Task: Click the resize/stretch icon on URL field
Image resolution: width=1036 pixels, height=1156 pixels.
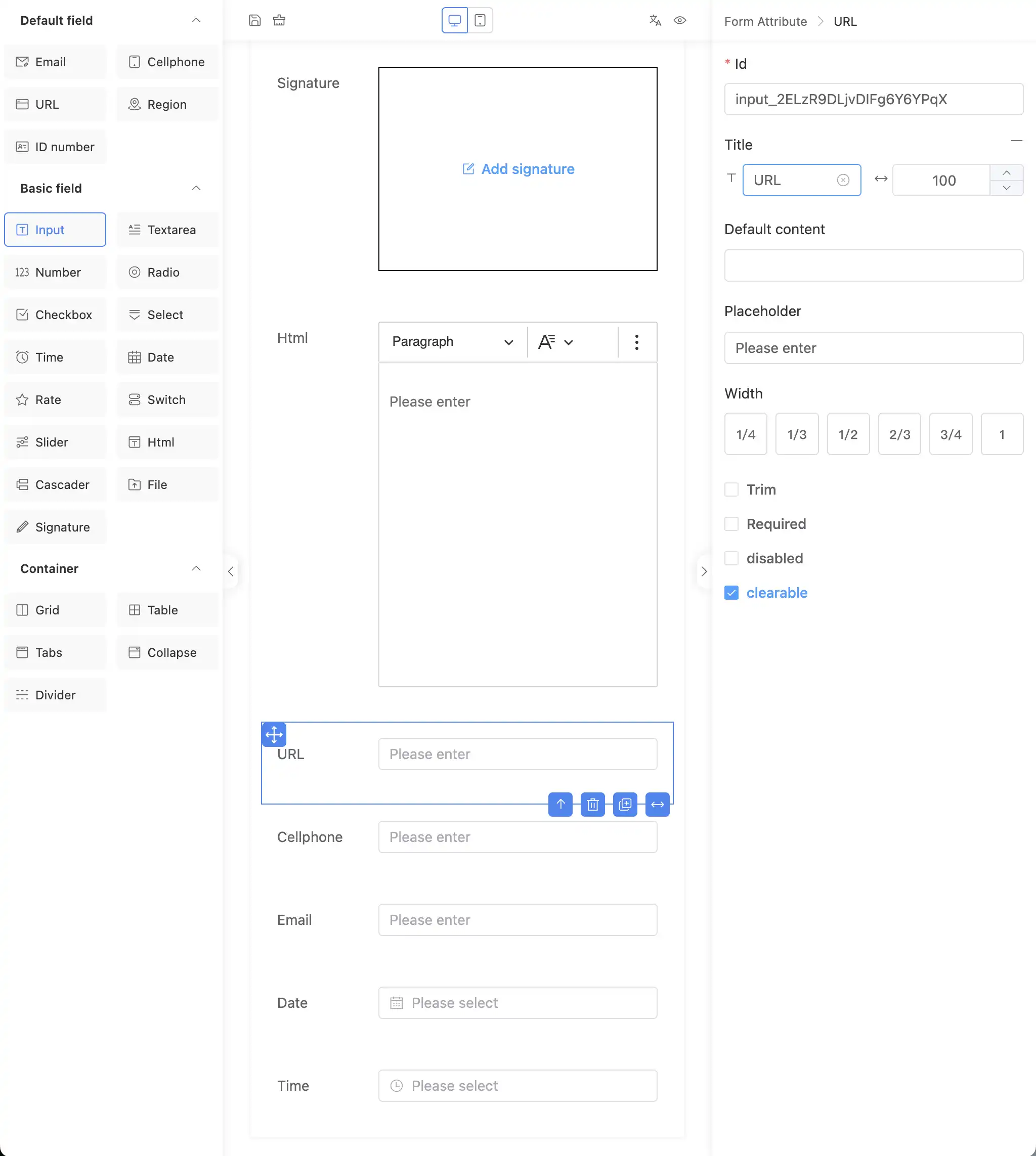Action: pos(658,804)
